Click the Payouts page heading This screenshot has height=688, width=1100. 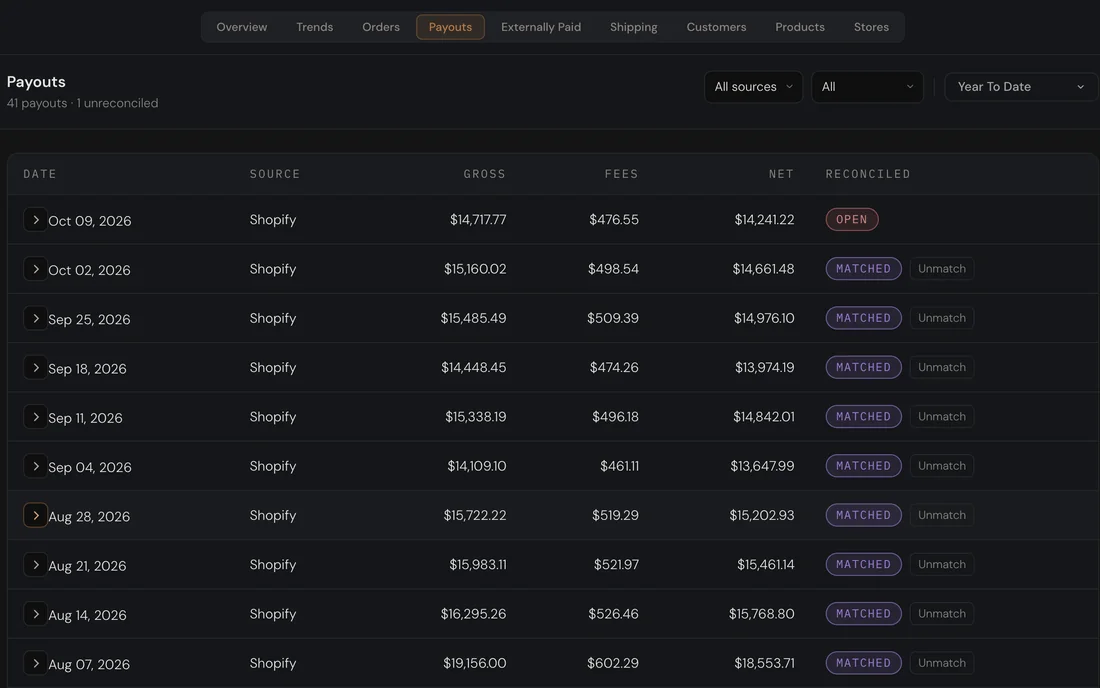(36, 81)
